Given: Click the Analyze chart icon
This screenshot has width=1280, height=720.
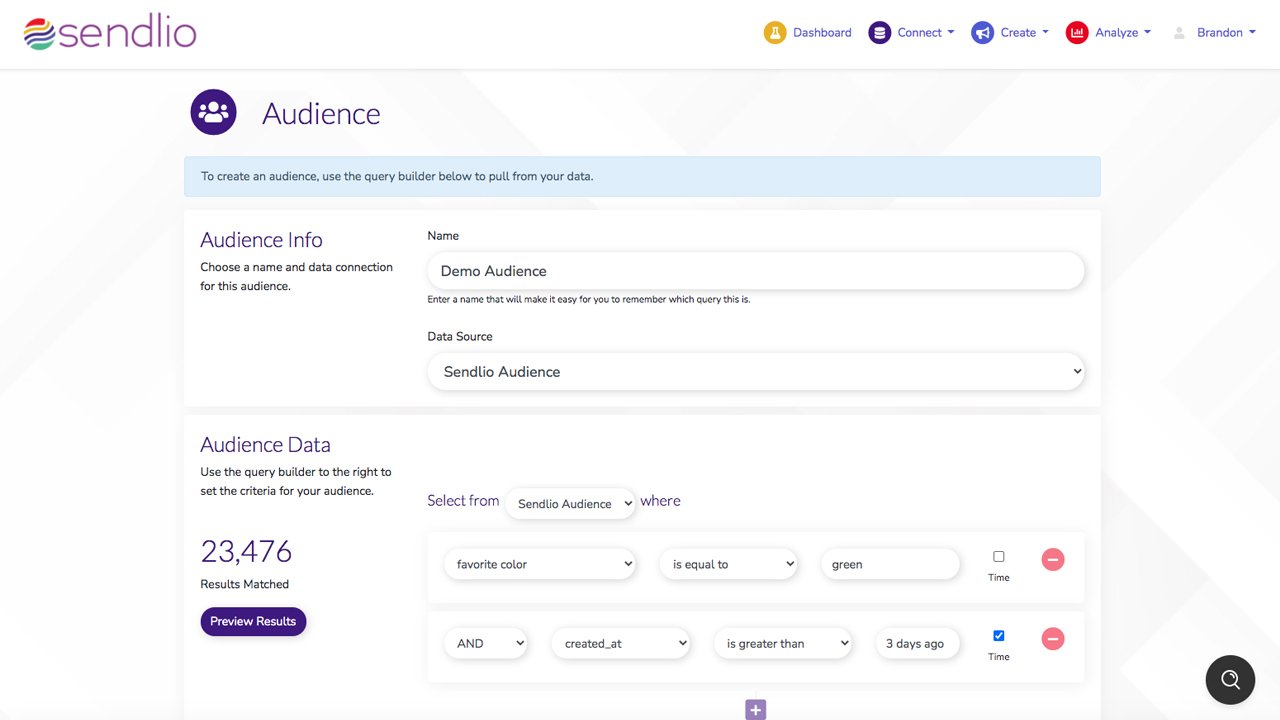Looking at the screenshot, I should 1077,33.
